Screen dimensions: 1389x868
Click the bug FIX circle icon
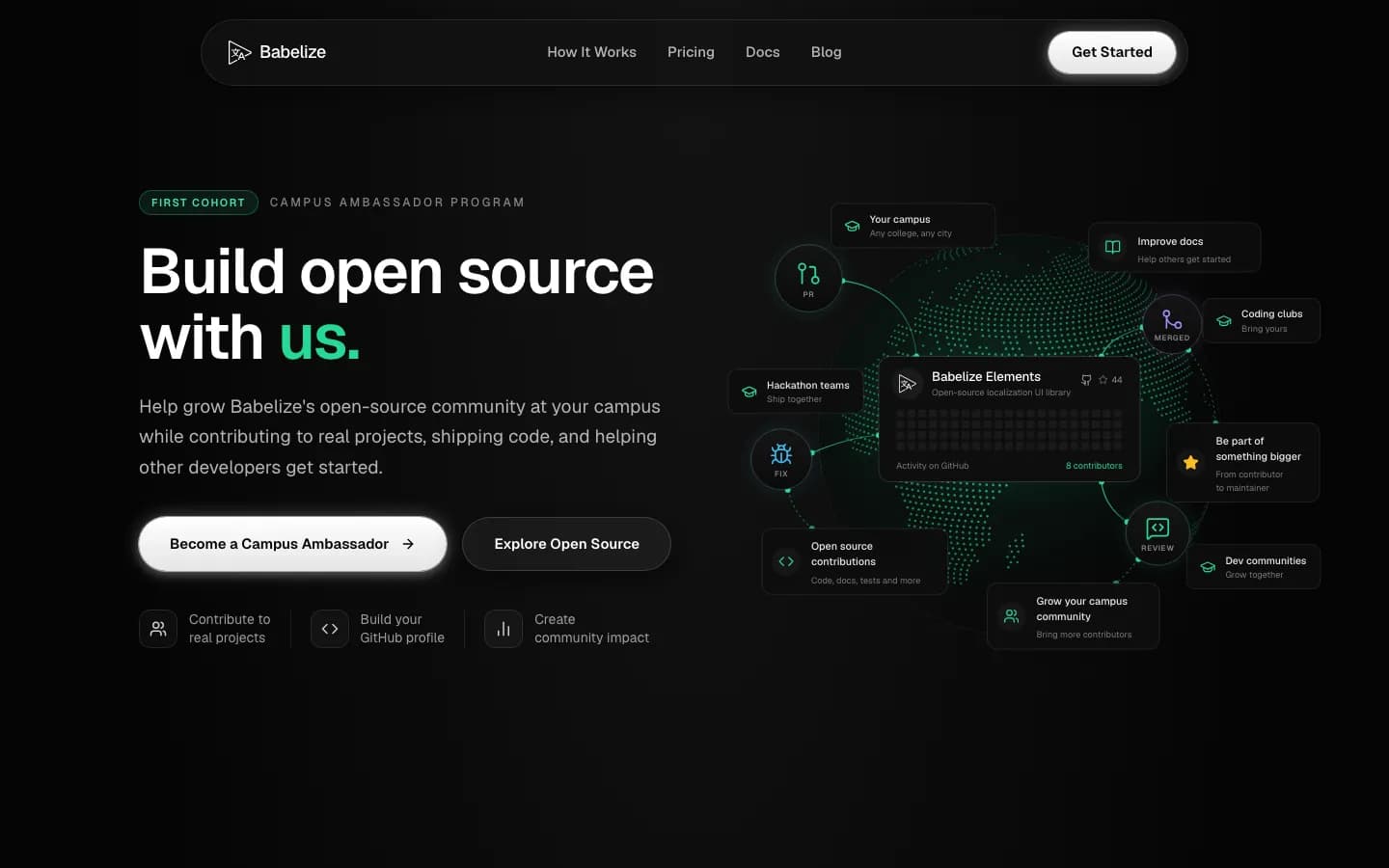tap(781, 459)
